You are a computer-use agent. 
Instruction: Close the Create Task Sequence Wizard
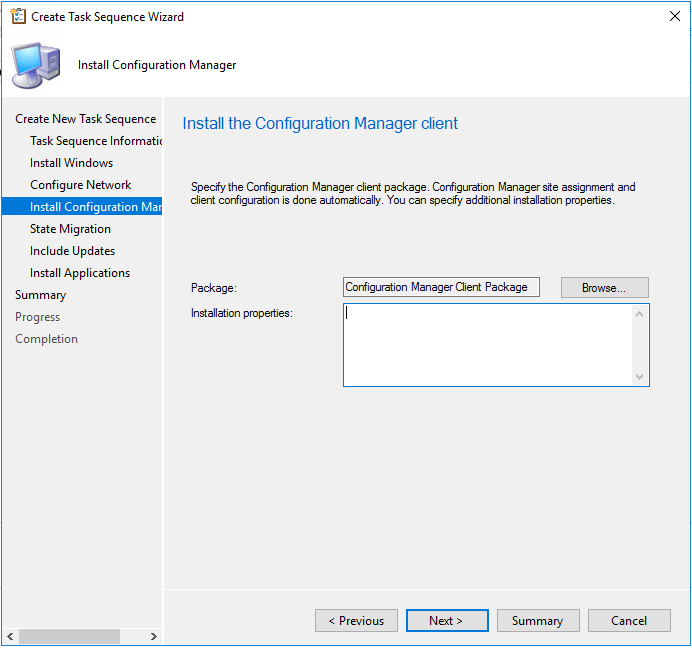[x=674, y=16]
